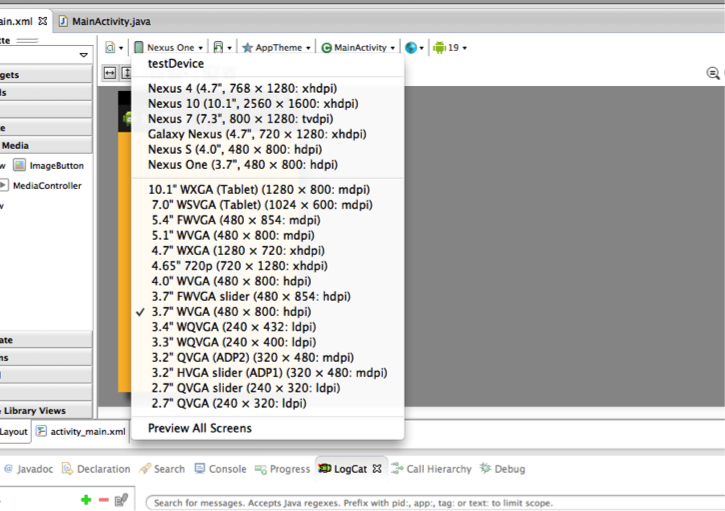Choose Nexus 7 (7.3", 800 × 1280)
This screenshot has width=725, height=511.
click(268, 119)
